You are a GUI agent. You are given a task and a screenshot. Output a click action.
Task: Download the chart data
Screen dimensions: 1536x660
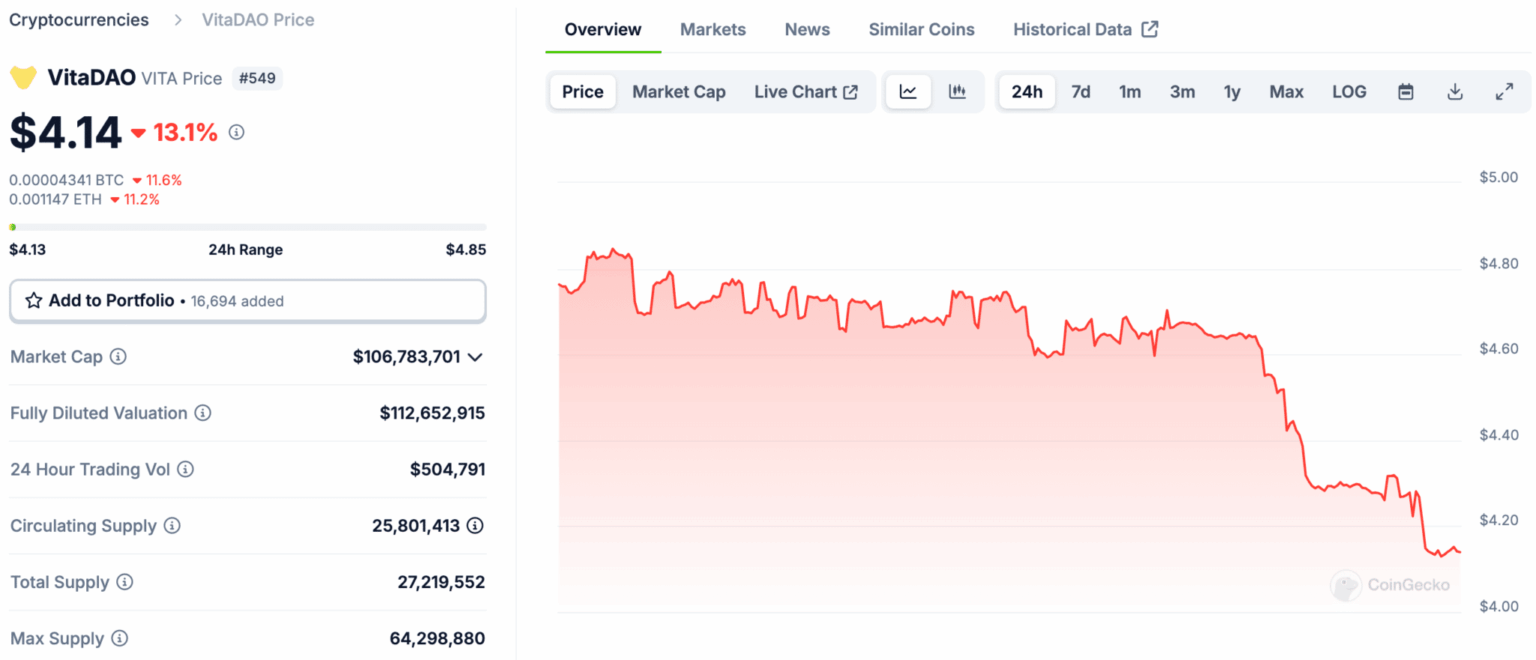point(1455,92)
